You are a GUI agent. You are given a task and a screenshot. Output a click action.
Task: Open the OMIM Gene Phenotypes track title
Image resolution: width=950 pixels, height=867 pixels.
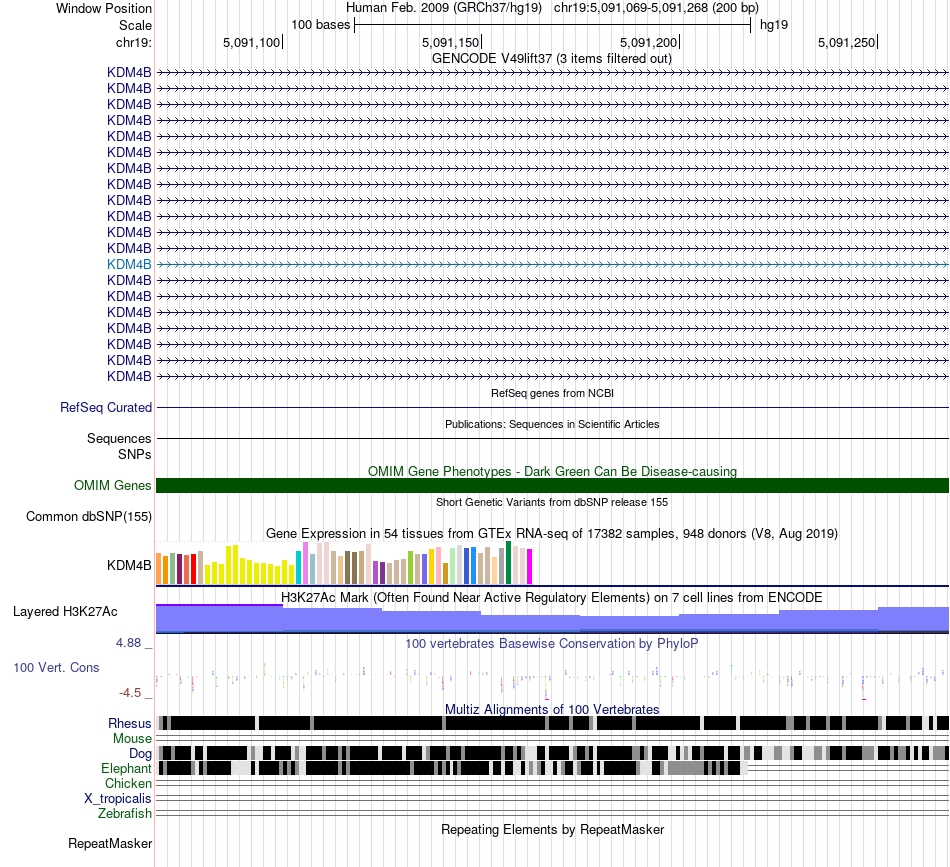[552, 471]
